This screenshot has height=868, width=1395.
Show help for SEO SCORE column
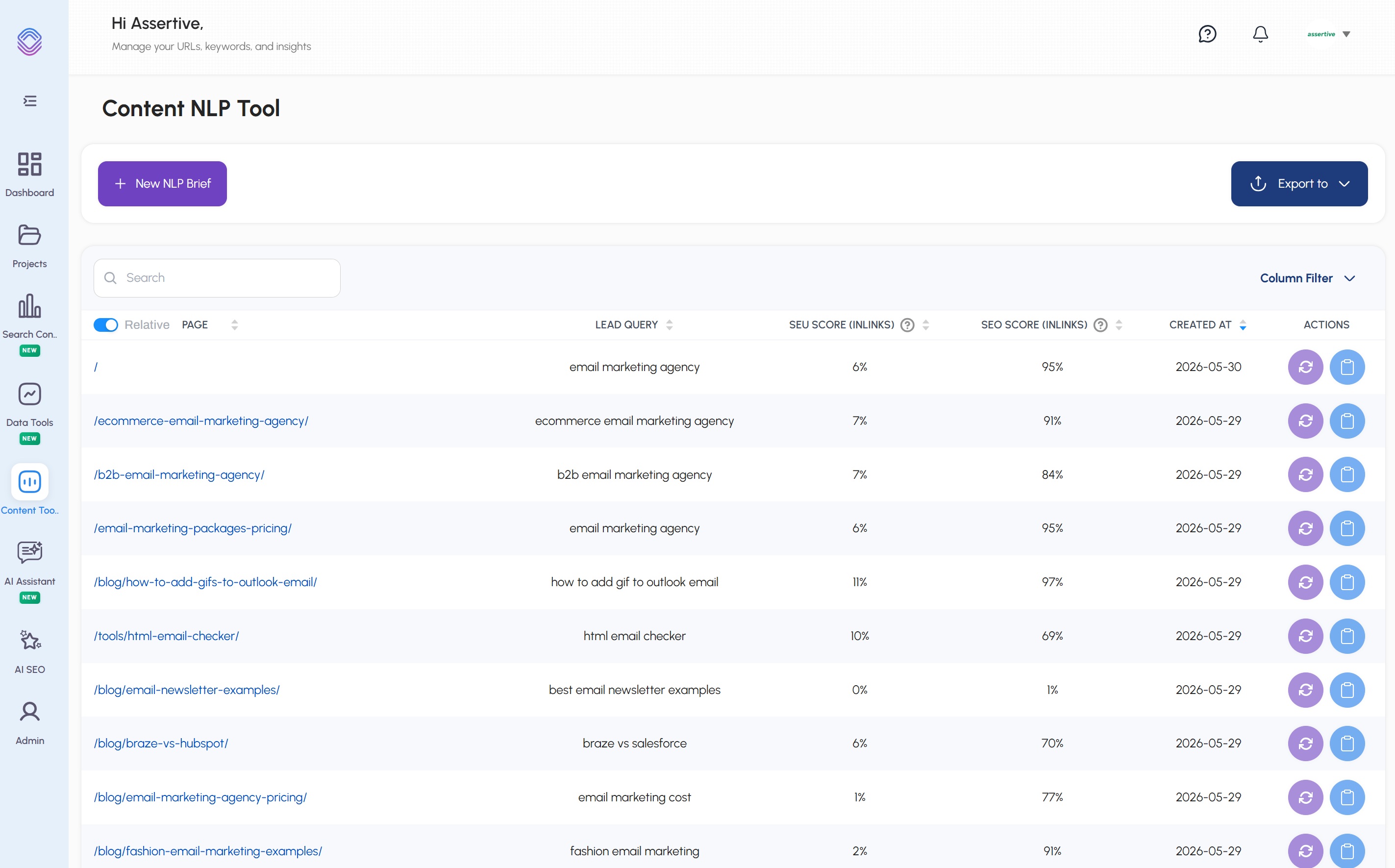tap(1100, 325)
